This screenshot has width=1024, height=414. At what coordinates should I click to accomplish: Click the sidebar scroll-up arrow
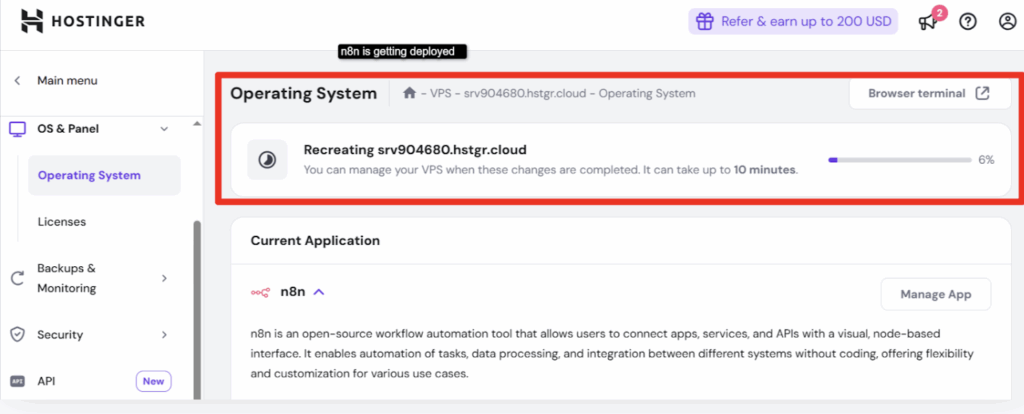(197, 124)
